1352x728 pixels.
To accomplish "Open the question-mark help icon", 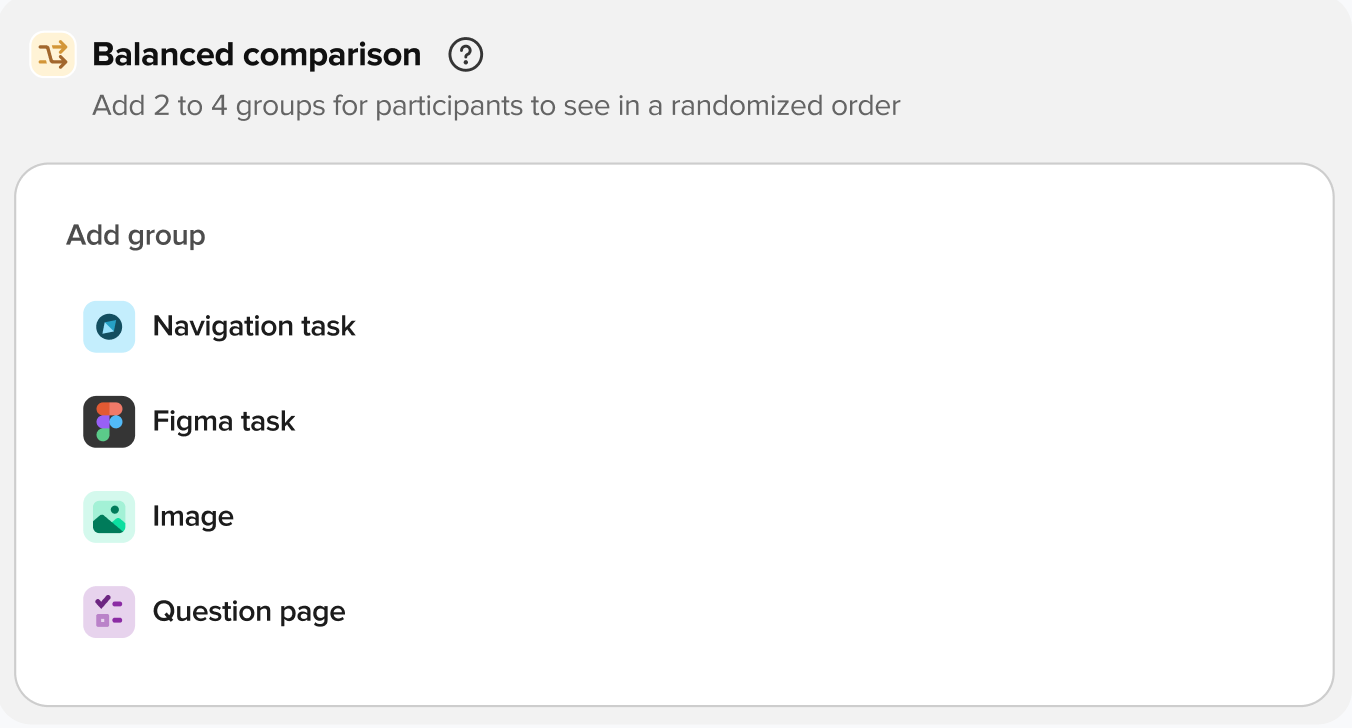I will (466, 54).
